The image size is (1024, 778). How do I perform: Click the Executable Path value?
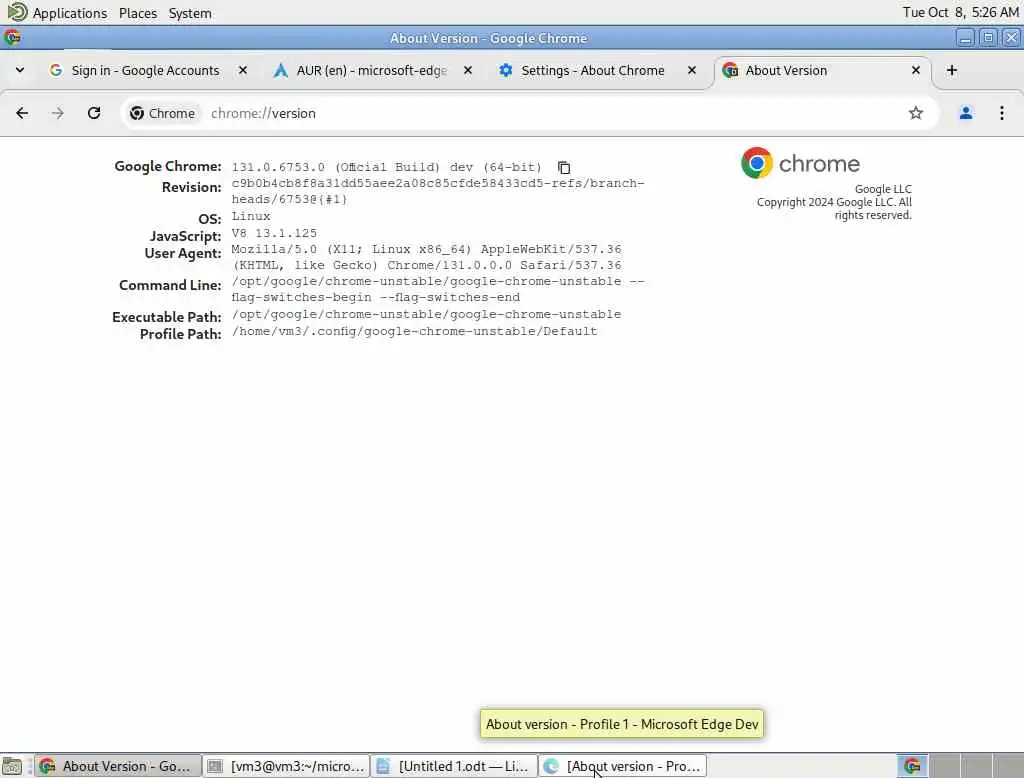426,314
